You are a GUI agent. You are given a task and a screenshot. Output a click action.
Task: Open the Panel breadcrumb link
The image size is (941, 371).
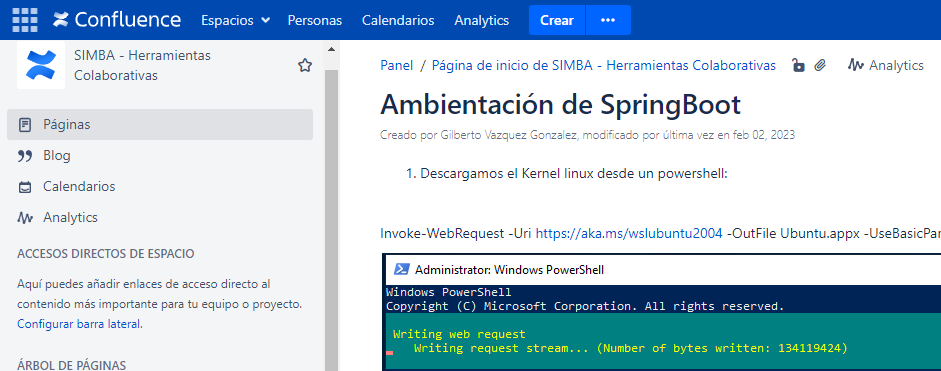click(397, 65)
